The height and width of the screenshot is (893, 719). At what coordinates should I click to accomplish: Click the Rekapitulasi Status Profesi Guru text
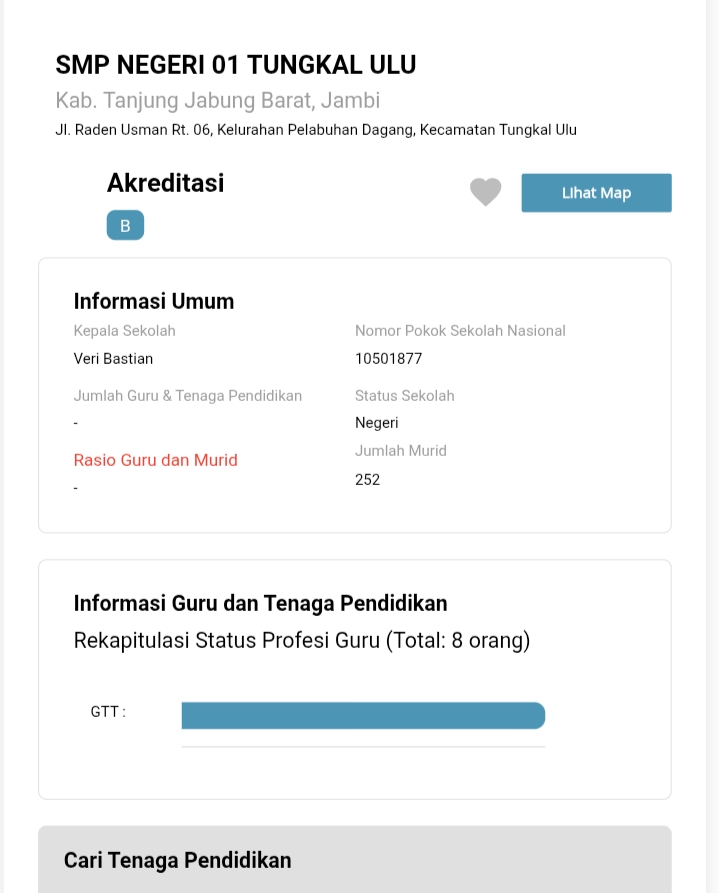point(302,640)
